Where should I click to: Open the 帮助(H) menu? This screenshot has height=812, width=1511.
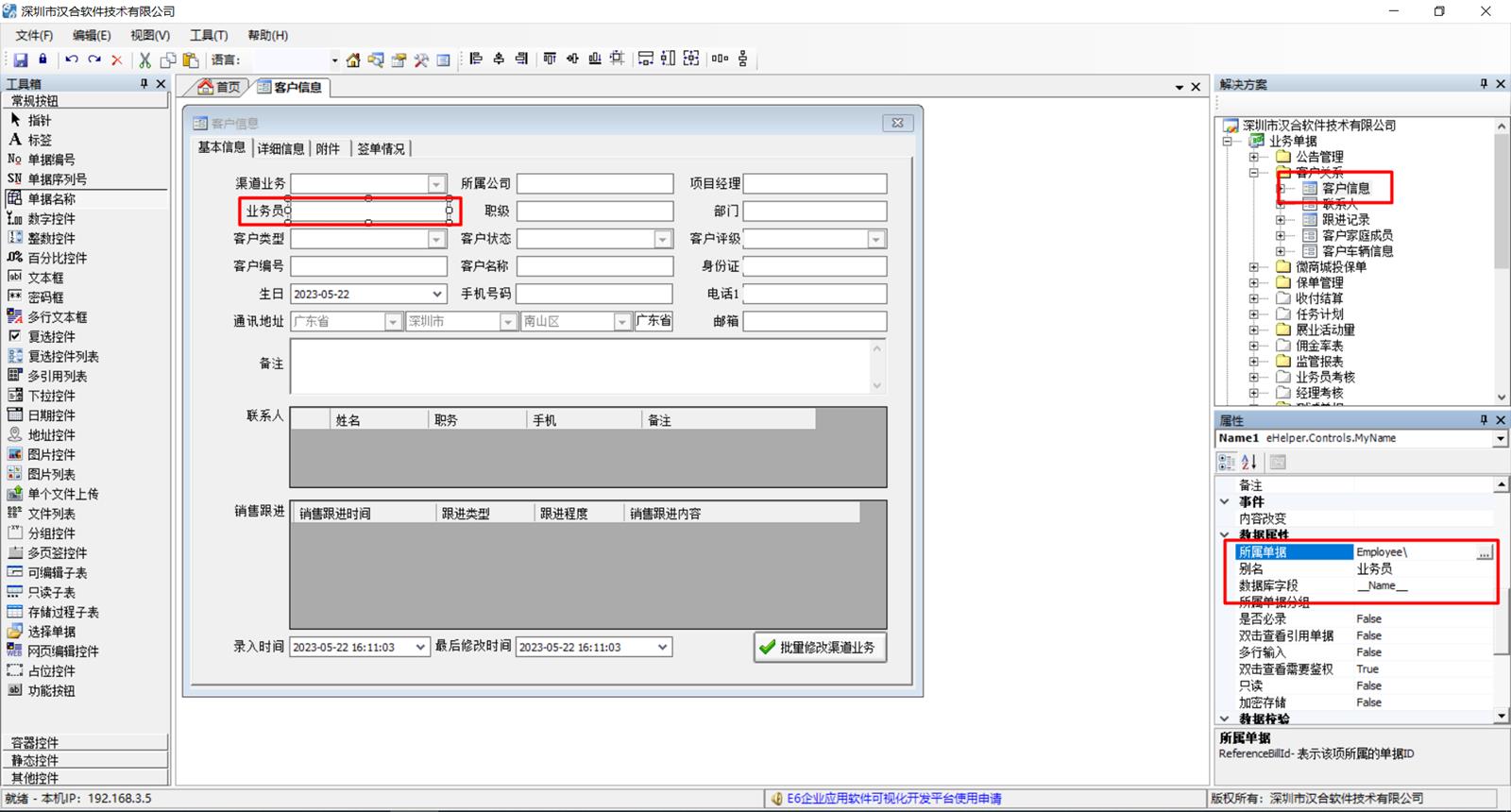(x=268, y=35)
